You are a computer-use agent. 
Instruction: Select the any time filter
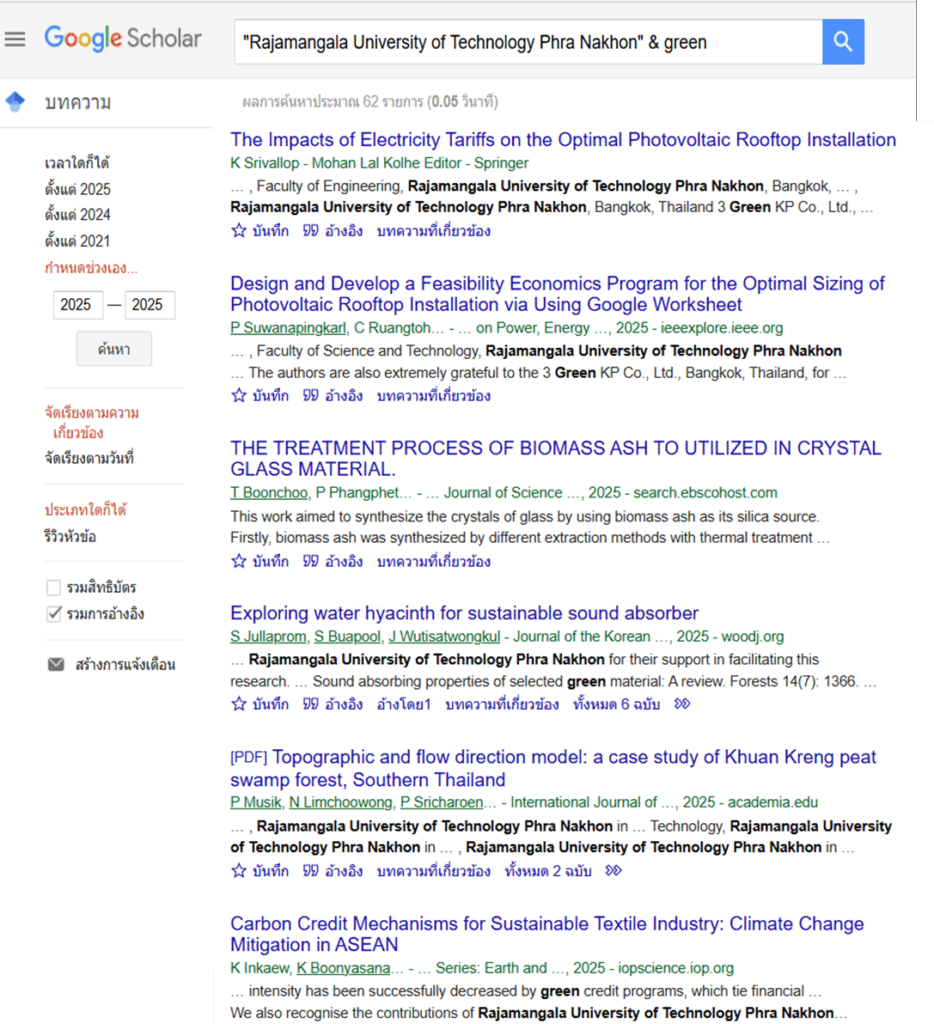pyautogui.click(x=77, y=163)
